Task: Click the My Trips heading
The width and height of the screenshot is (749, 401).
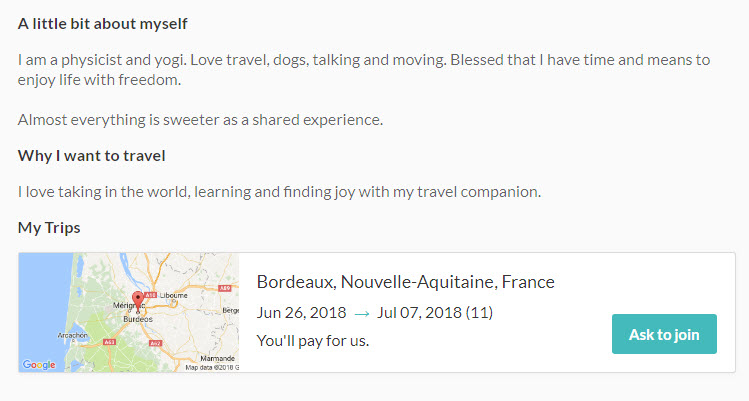Action: pyautogui.click(x=49, y=228)
